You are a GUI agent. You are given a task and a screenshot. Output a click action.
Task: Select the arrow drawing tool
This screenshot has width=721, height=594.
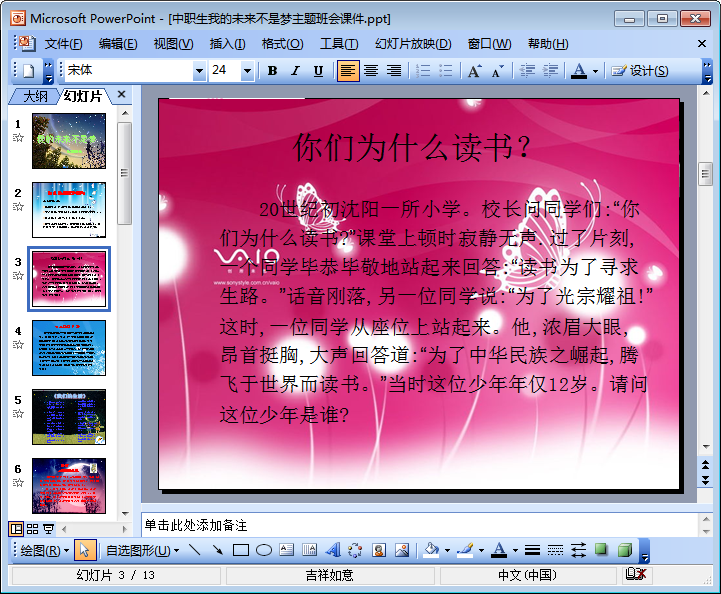click(x=218, y=550)
